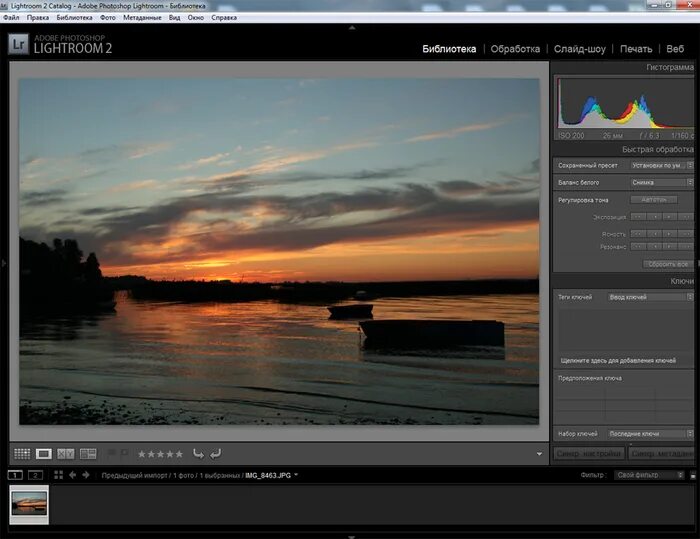Image resolution: width=700 pixels, height=539 pixels.
Task: Flag photo as picked
Action: 112,453
